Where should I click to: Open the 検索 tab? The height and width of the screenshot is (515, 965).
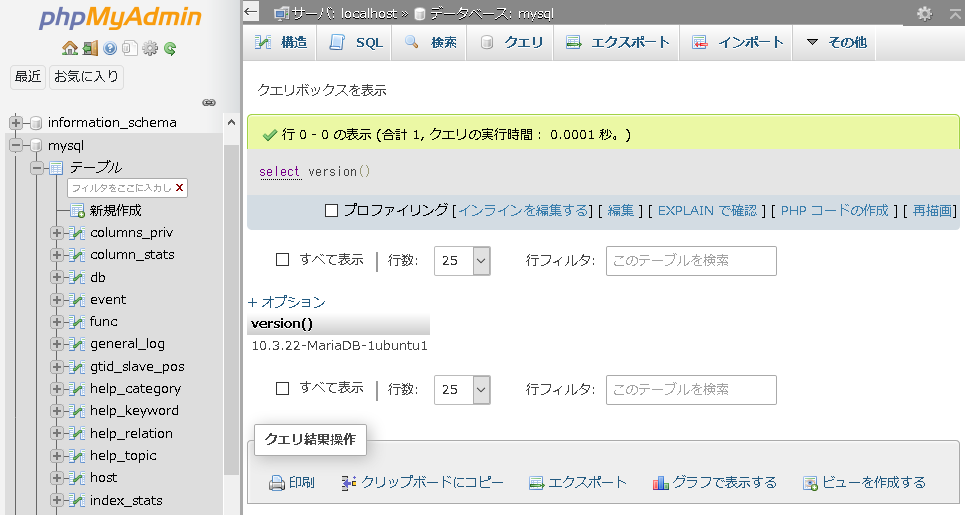point(430,42)
